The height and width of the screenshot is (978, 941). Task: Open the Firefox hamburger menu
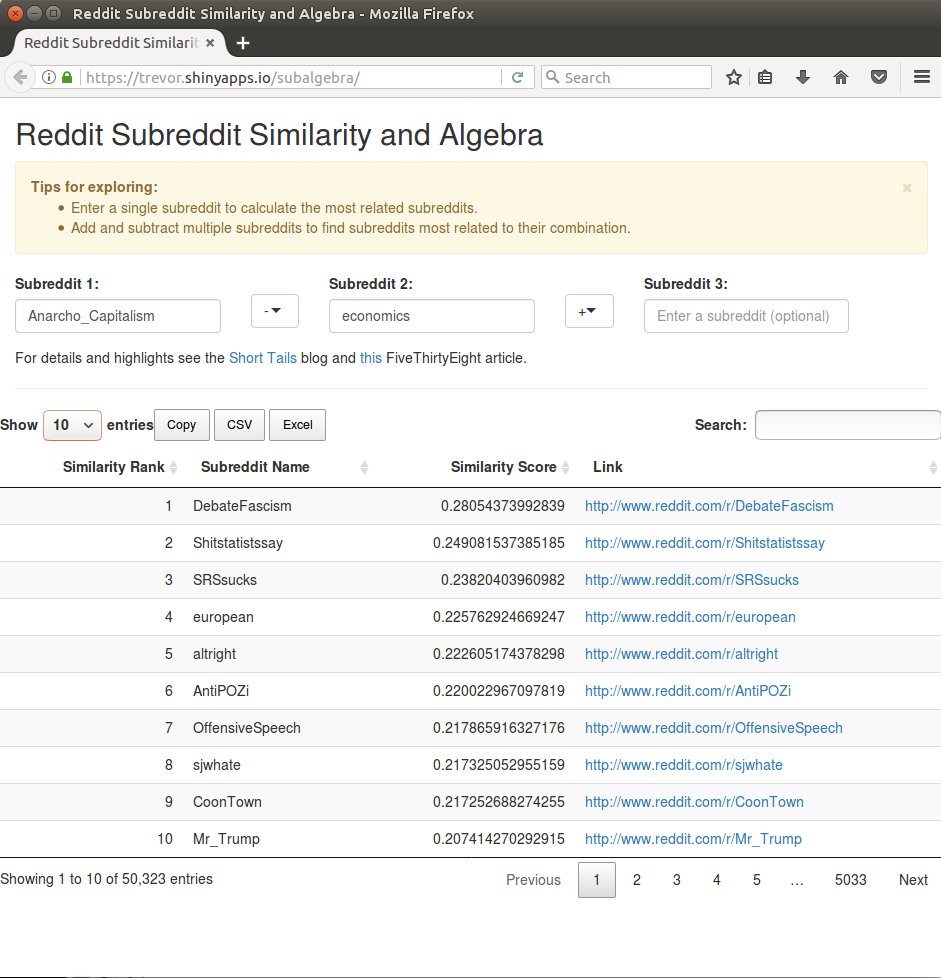tap(922, 77)
